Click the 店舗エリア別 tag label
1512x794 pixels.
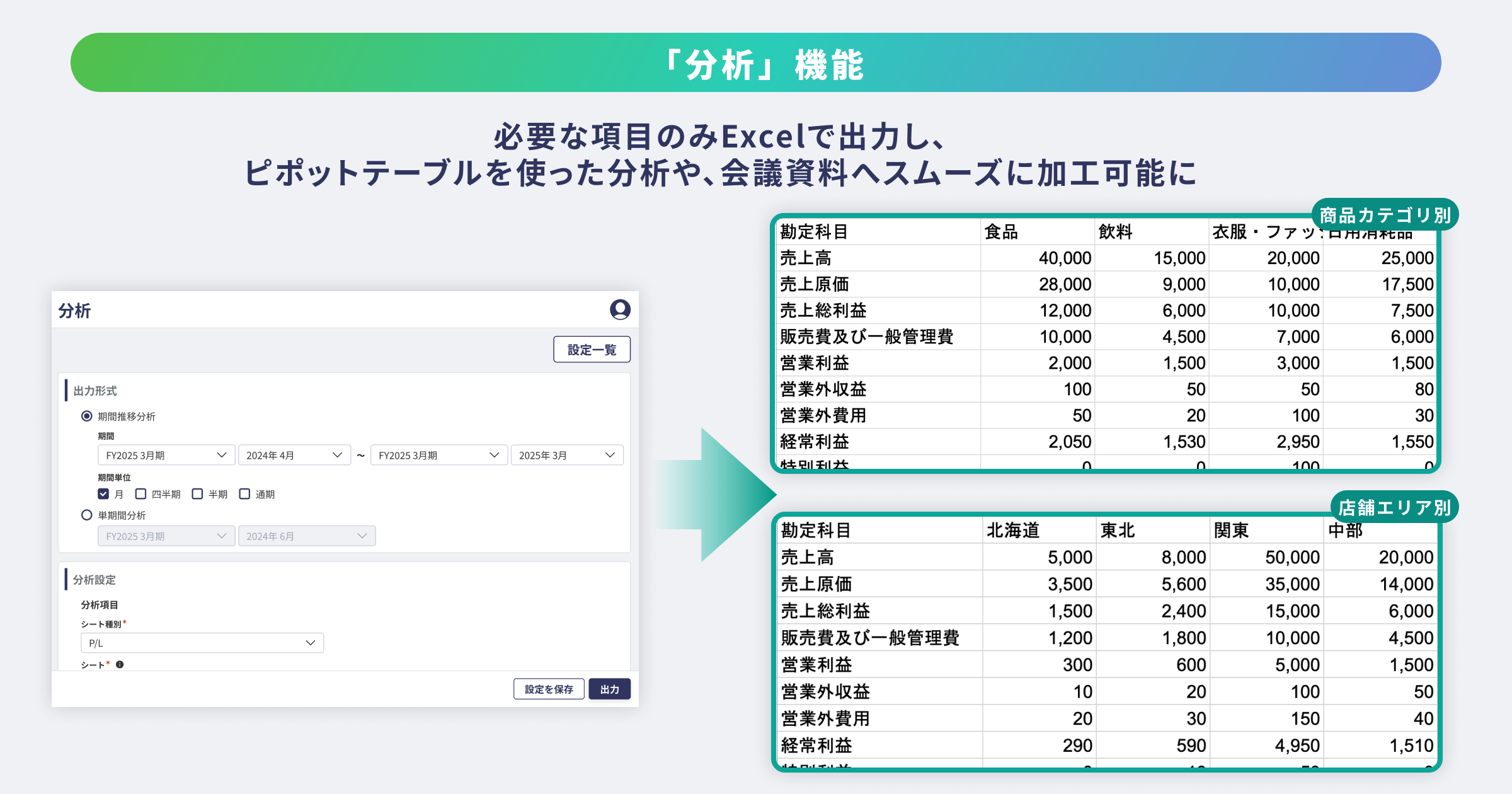click(1394, 507)
